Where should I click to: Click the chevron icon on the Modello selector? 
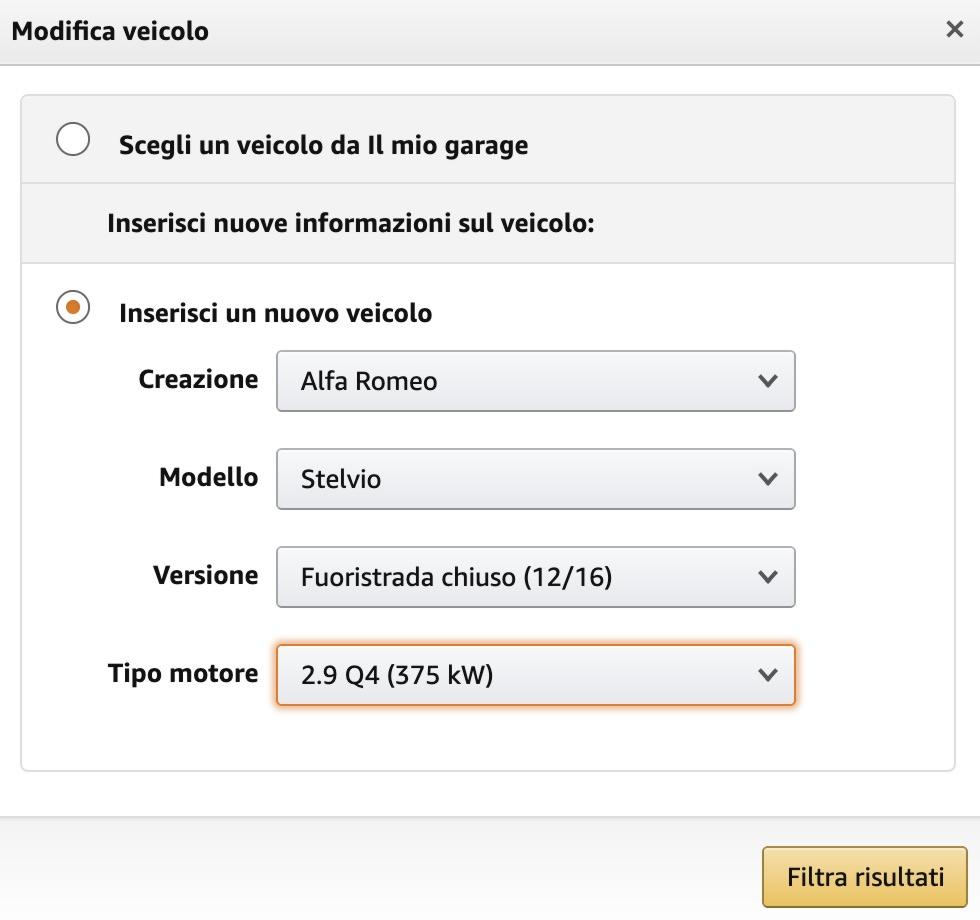[x=767, y=479]
